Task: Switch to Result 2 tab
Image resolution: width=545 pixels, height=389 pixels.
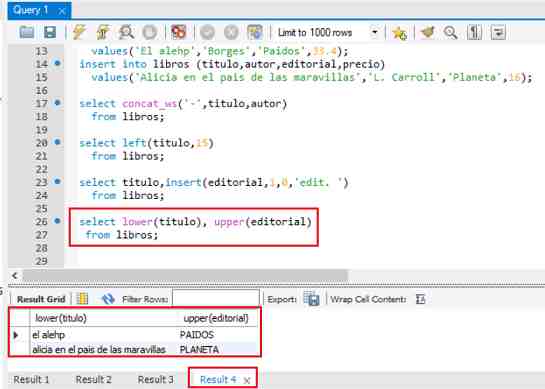Action: [x=93, y=380]
